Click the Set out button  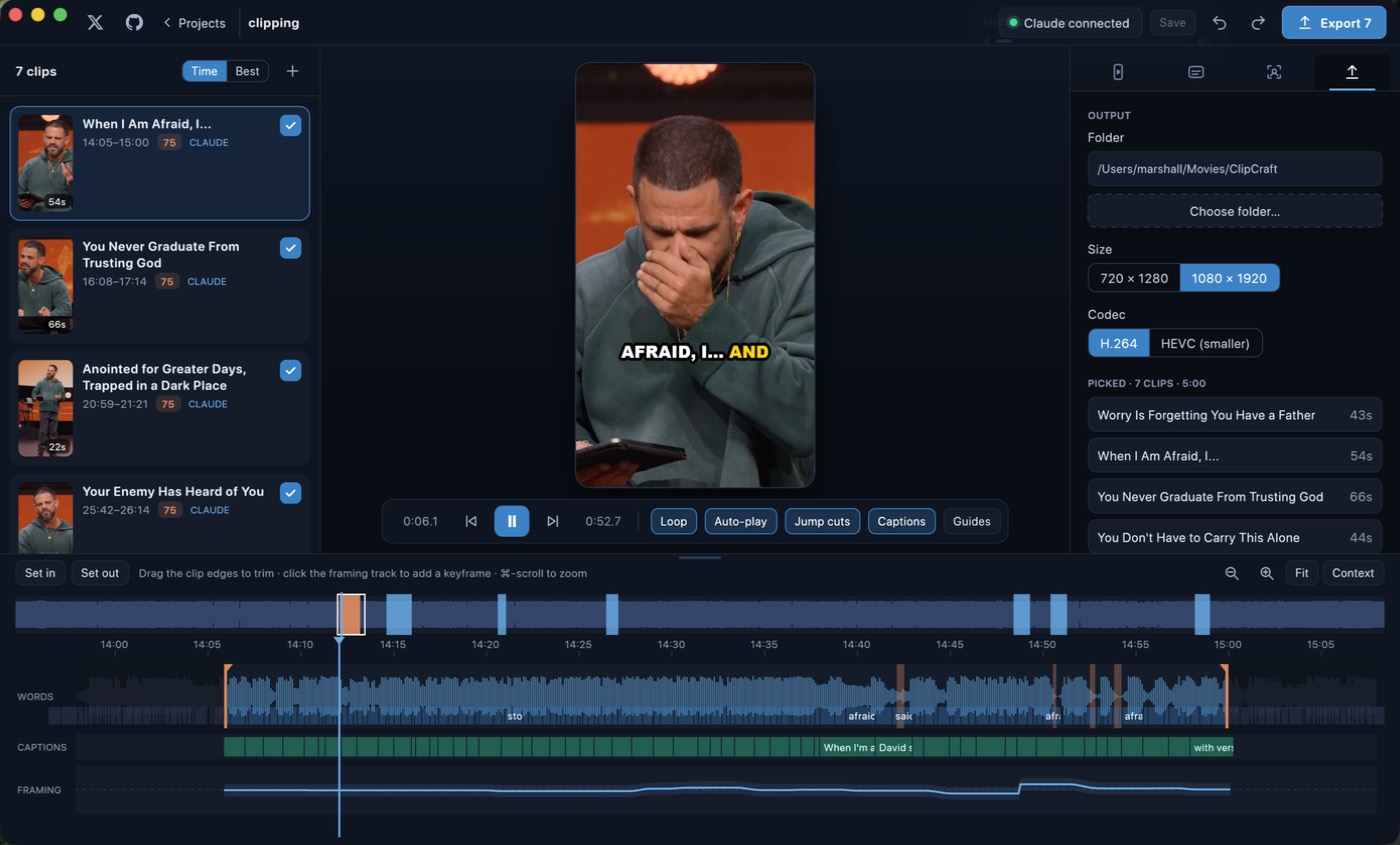100,573
